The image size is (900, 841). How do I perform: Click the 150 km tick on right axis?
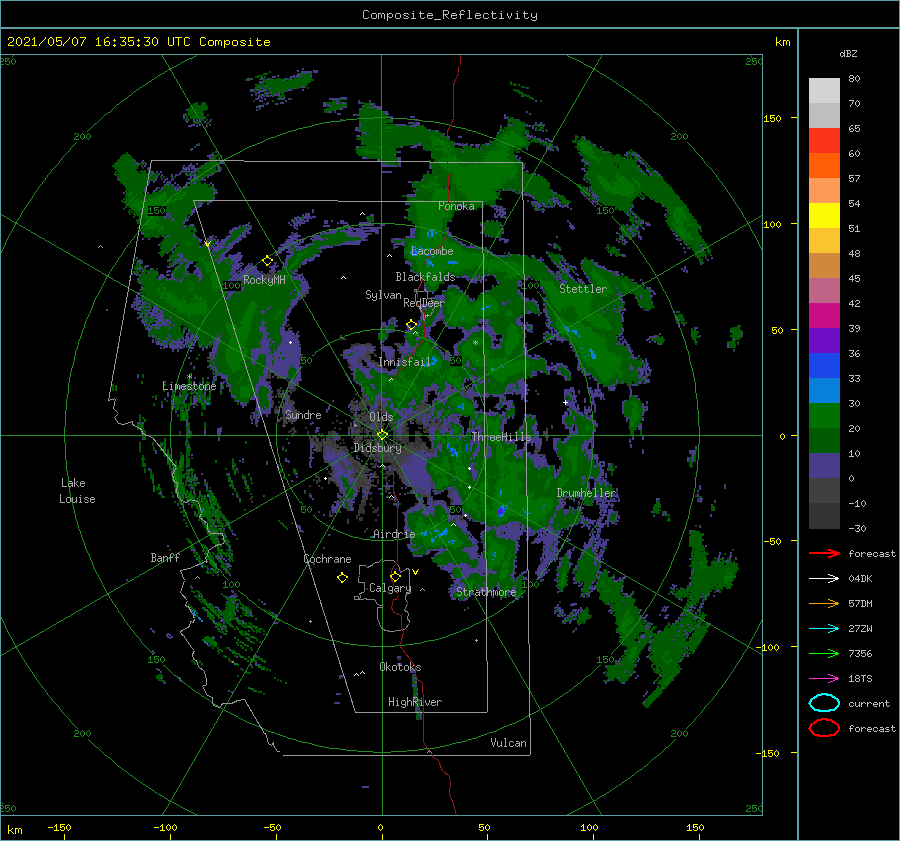click(x=772, y=118)
